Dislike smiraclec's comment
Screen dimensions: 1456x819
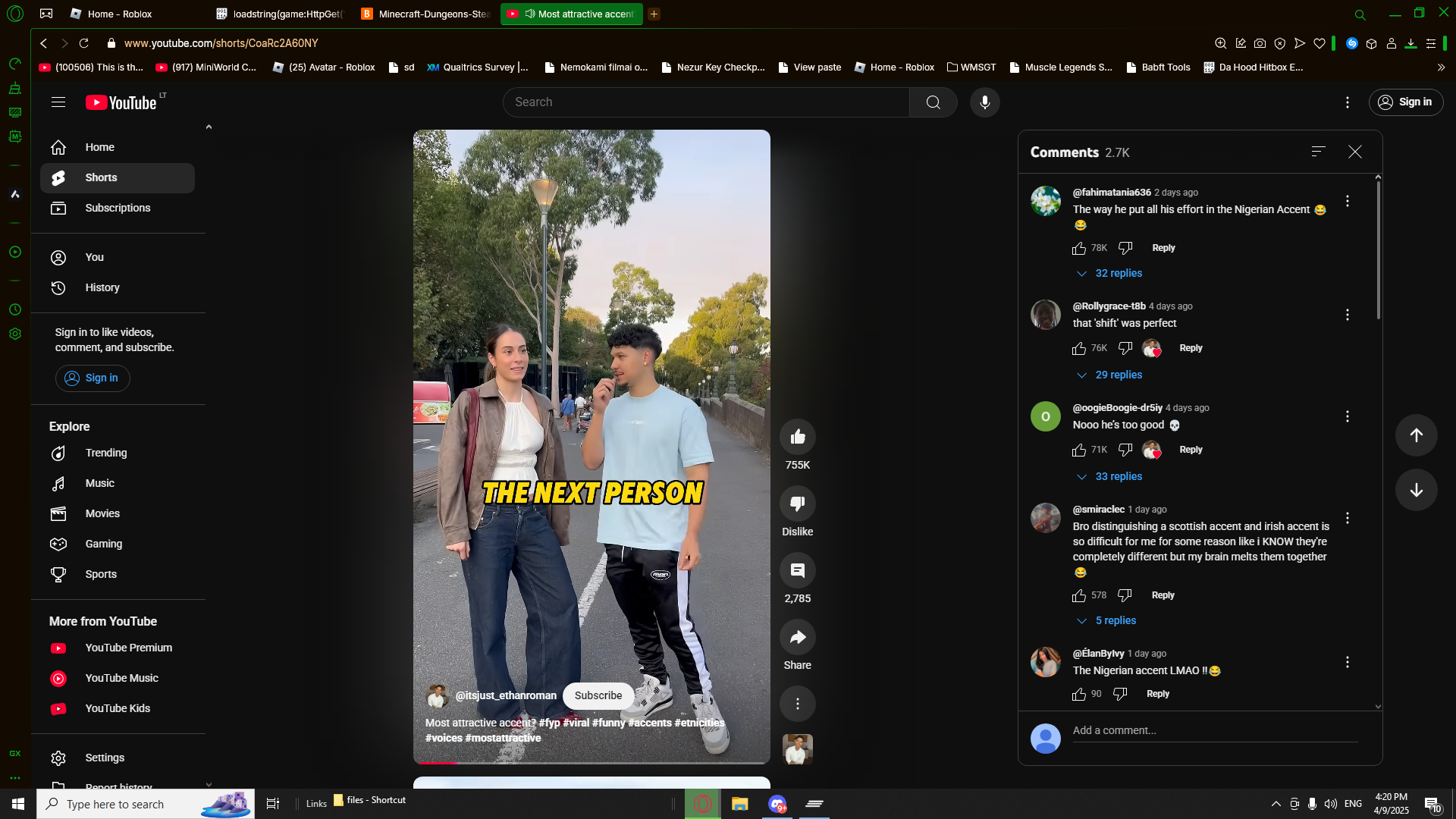[x=1125, y=595]
